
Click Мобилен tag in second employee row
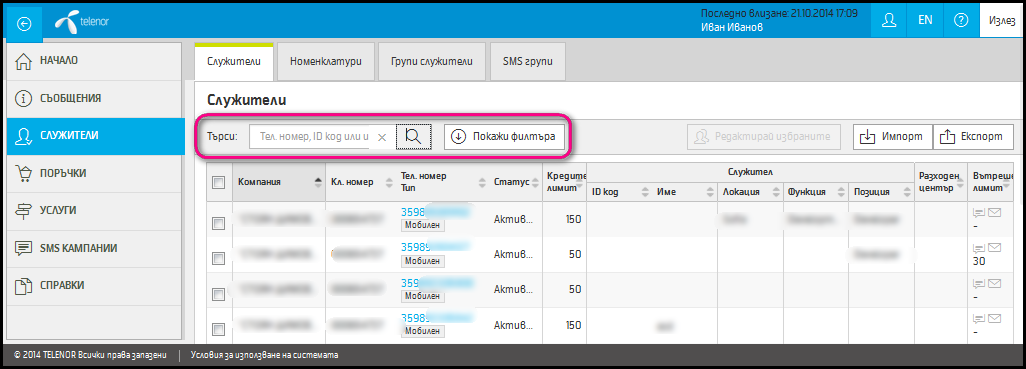[x=423, y=261]
